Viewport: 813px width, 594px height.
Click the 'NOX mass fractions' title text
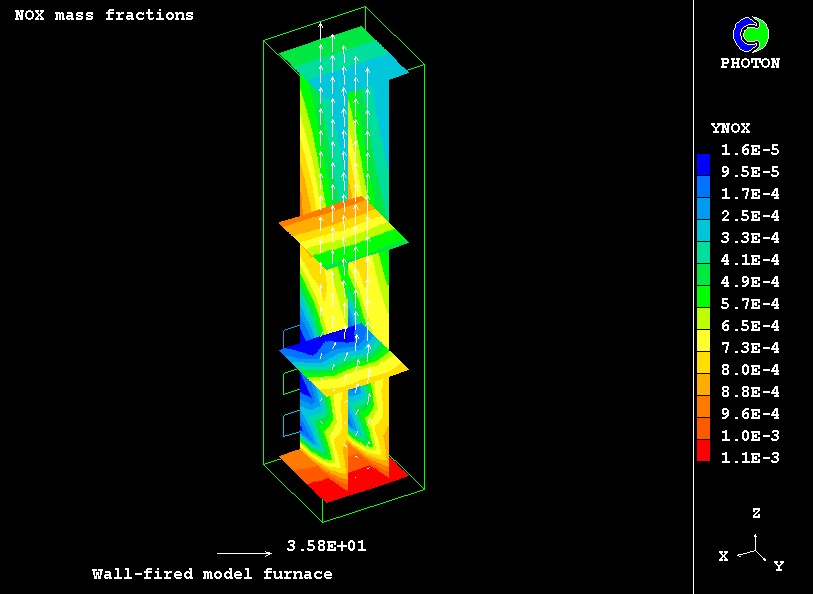point(104,15)
